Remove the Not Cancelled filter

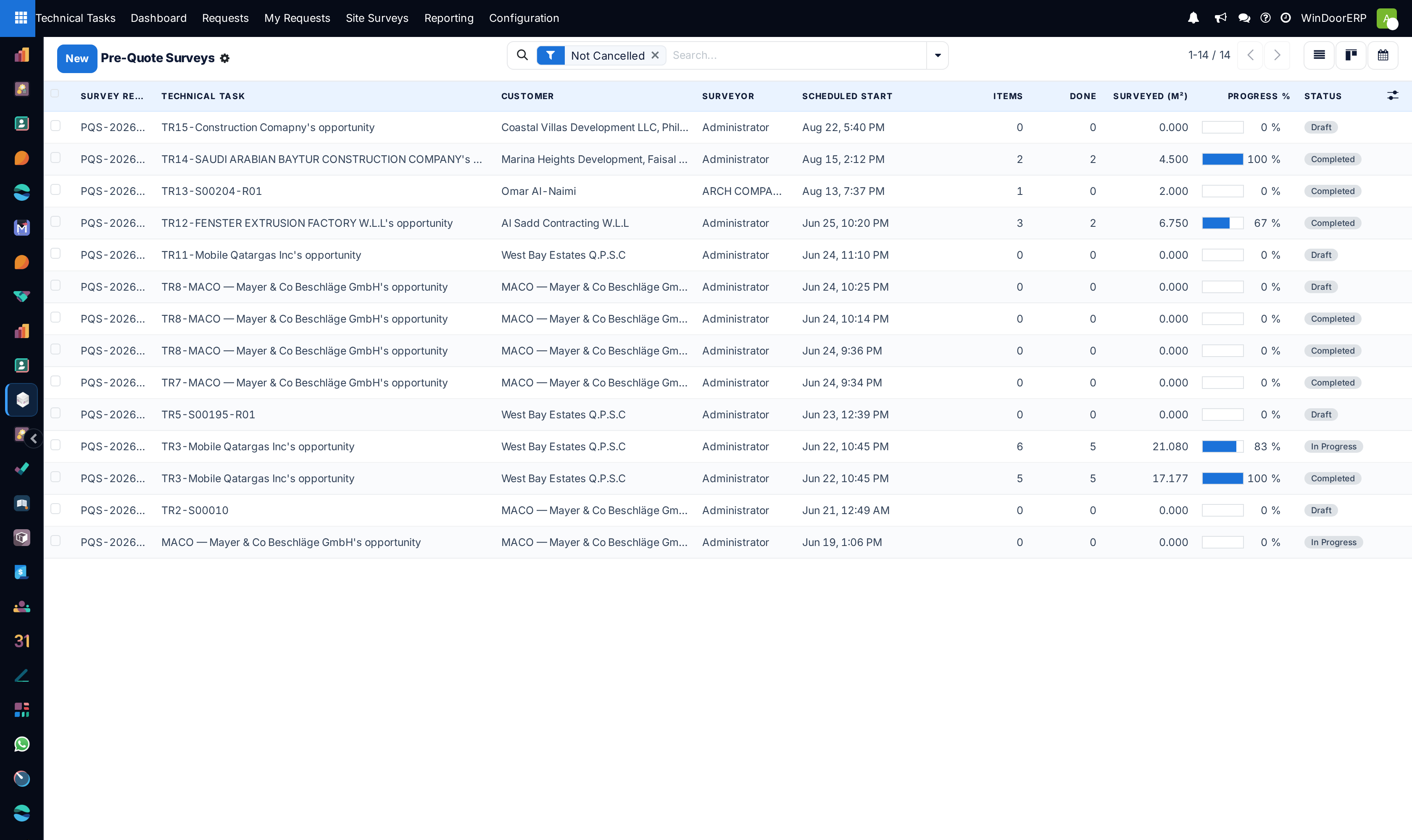pos(655,55)
